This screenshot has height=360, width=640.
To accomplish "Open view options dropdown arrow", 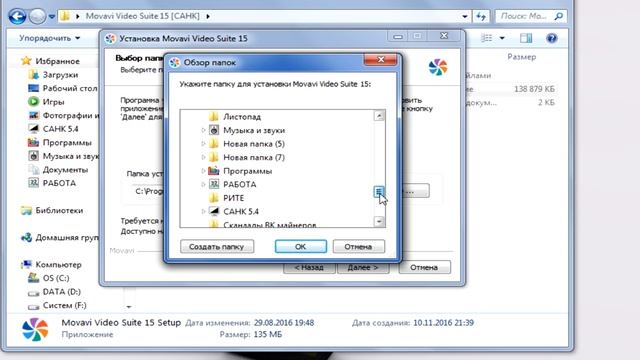I will point(502,38).
